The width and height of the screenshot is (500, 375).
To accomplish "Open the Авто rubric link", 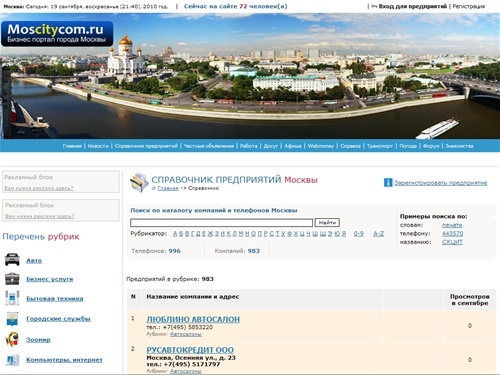I will click(34, 260).
